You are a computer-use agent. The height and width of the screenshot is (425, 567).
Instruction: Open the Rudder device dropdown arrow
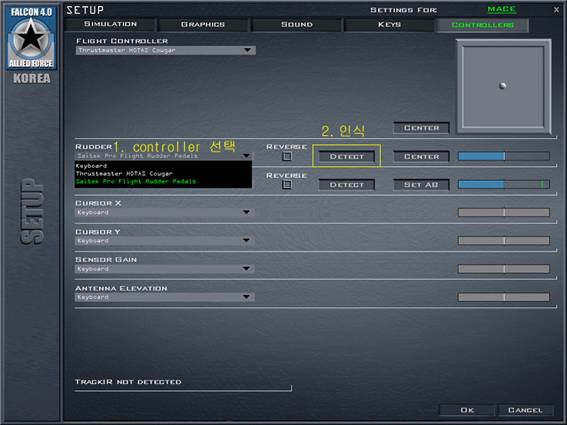246,156
